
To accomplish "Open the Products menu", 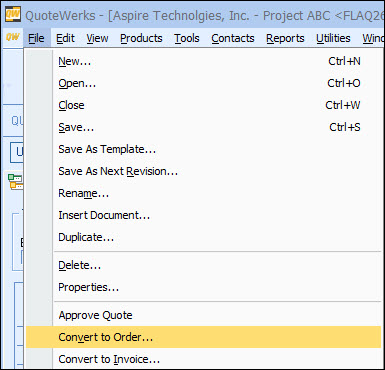I will point(141,38).
